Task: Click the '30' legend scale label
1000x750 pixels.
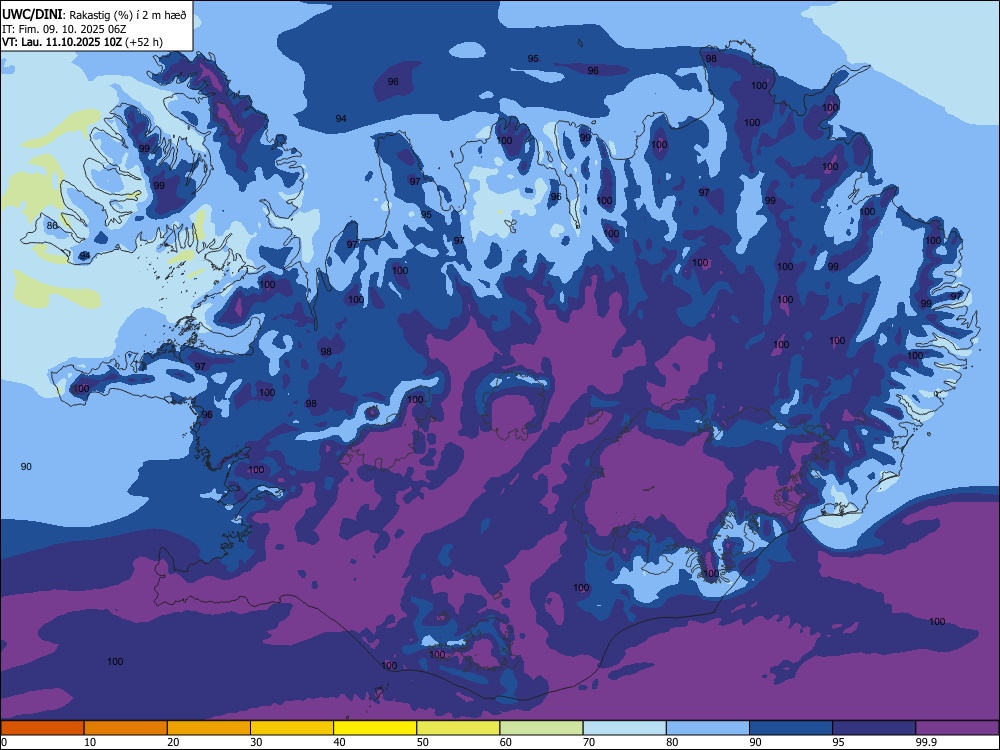Action: [x=256, y=742]
